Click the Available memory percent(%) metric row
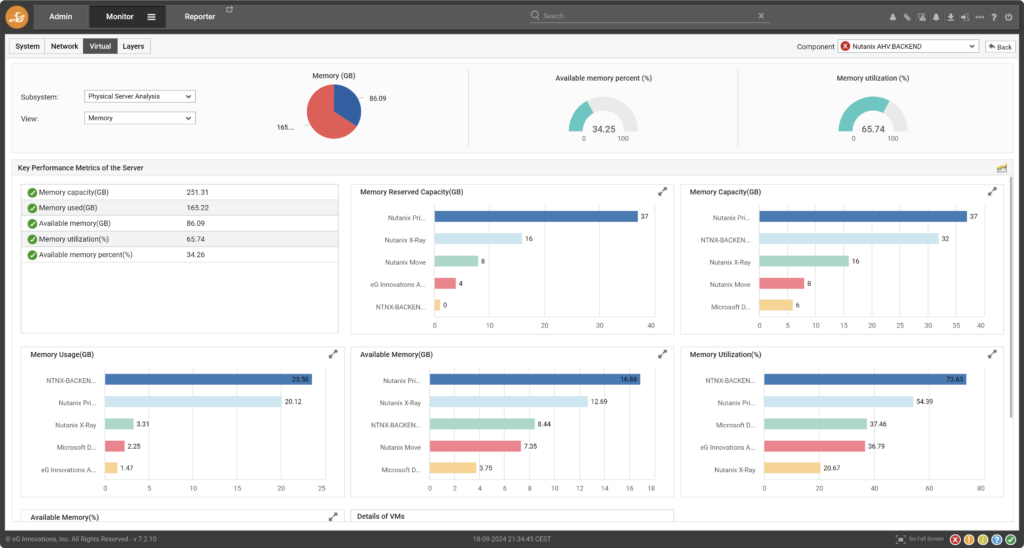This screenshot has height=548, width=1024. [180, 255]
